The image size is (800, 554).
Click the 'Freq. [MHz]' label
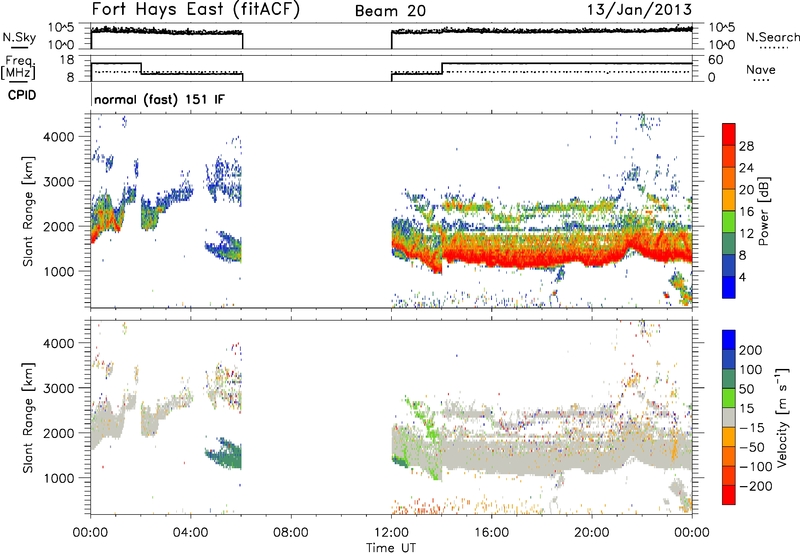tap(18, 67)
